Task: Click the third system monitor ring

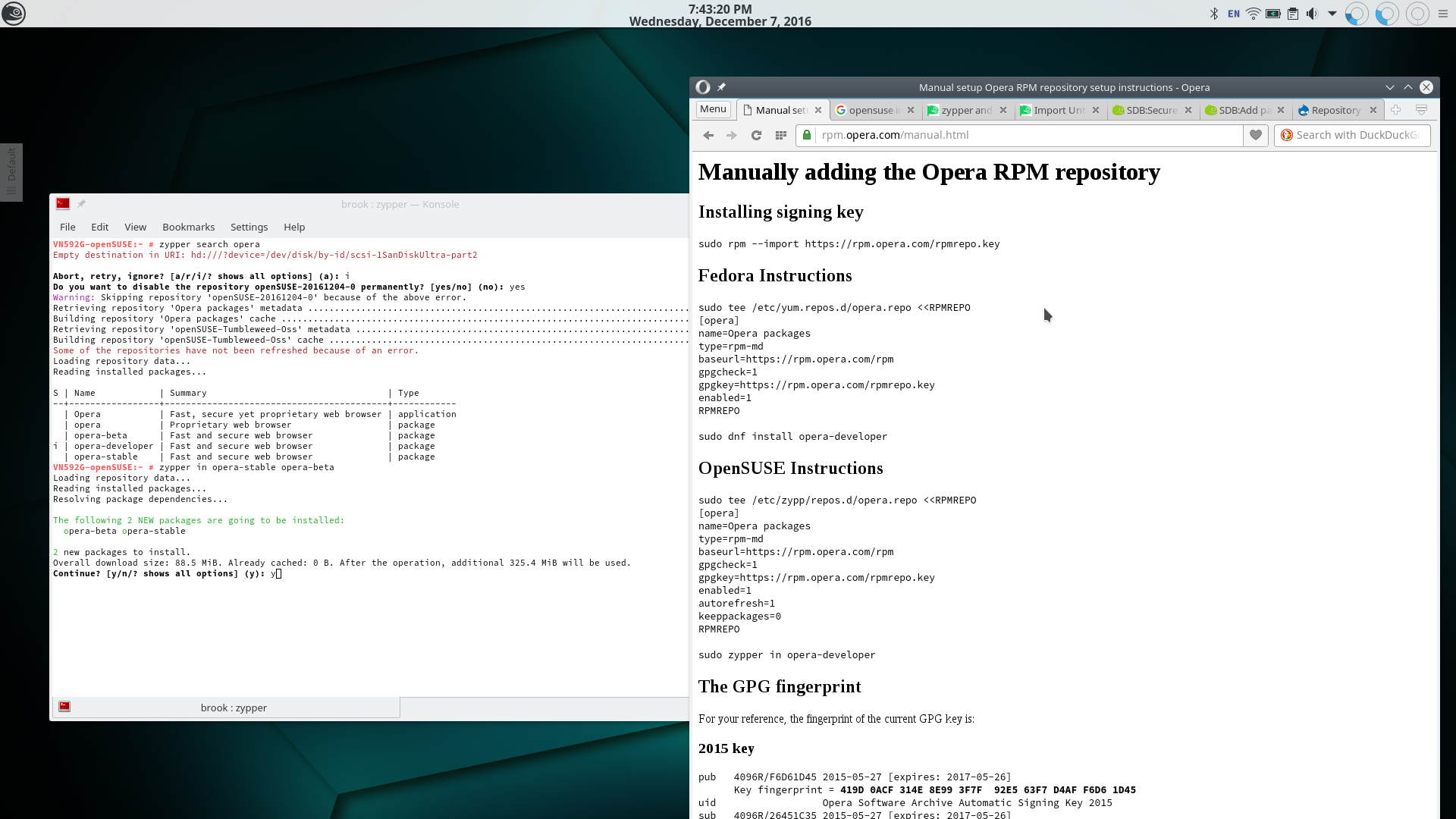Action: (1417, 14)
